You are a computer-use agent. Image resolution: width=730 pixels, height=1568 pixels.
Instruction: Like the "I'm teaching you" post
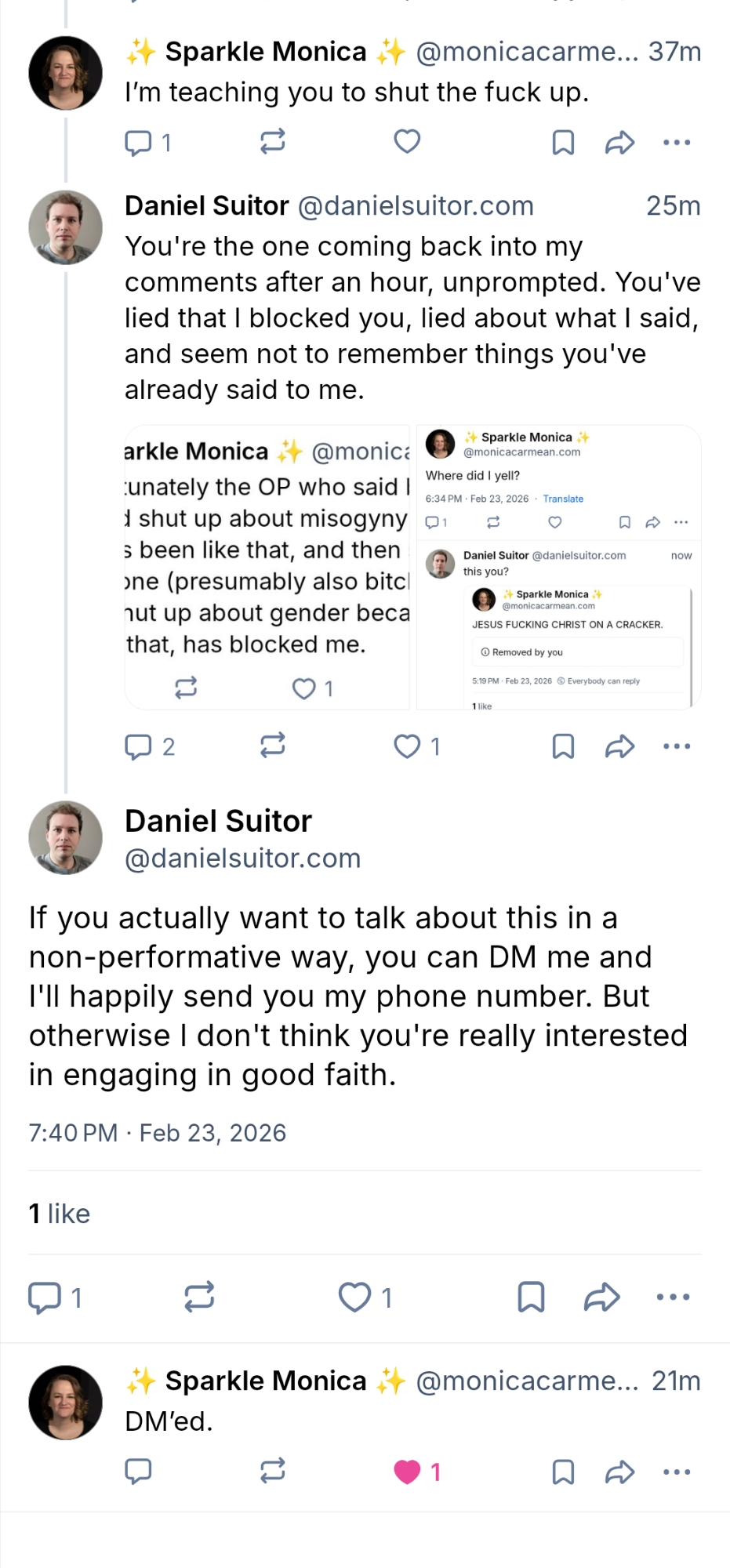point(407,142)
